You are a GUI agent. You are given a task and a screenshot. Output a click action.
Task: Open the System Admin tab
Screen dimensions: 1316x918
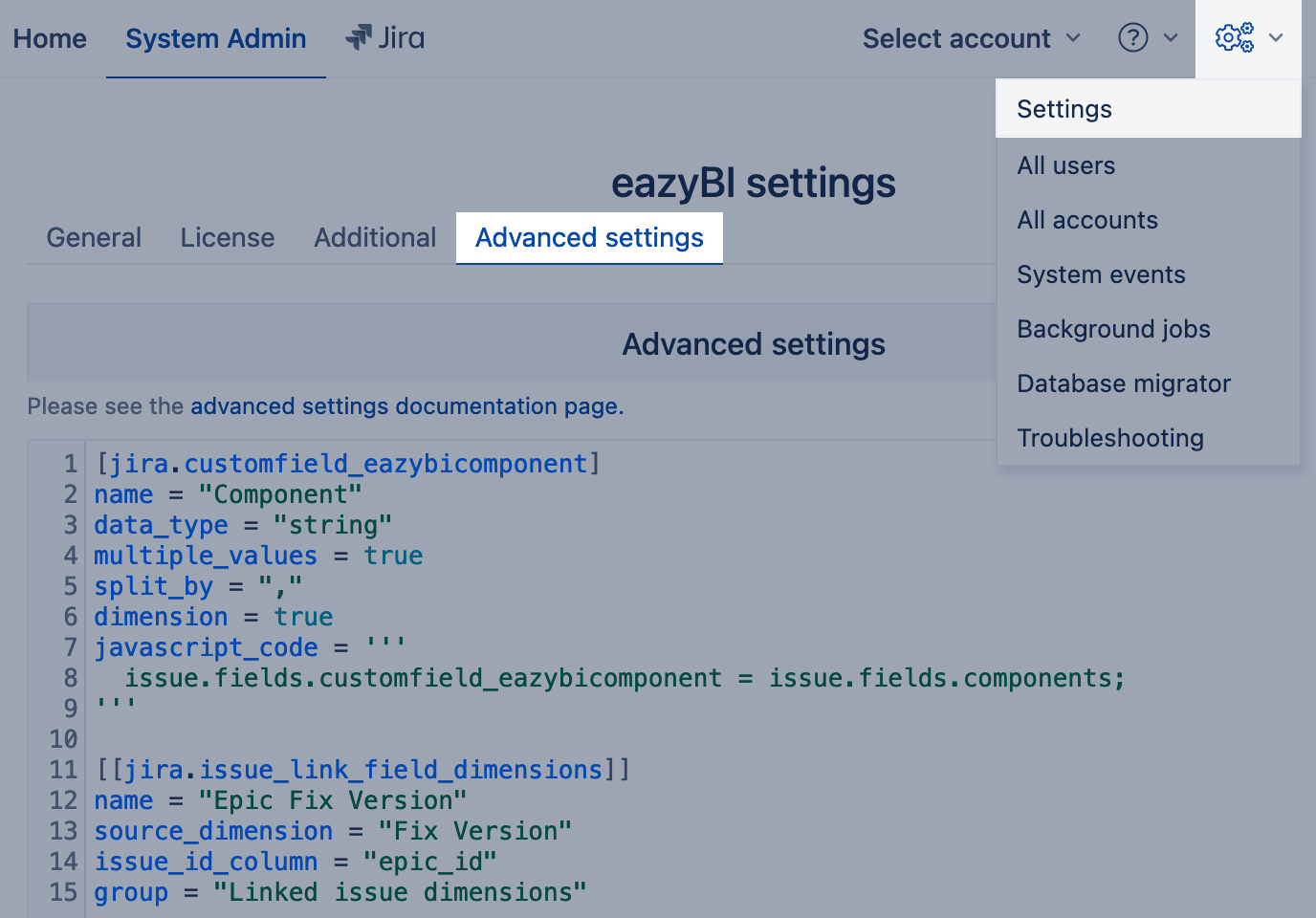216,38
